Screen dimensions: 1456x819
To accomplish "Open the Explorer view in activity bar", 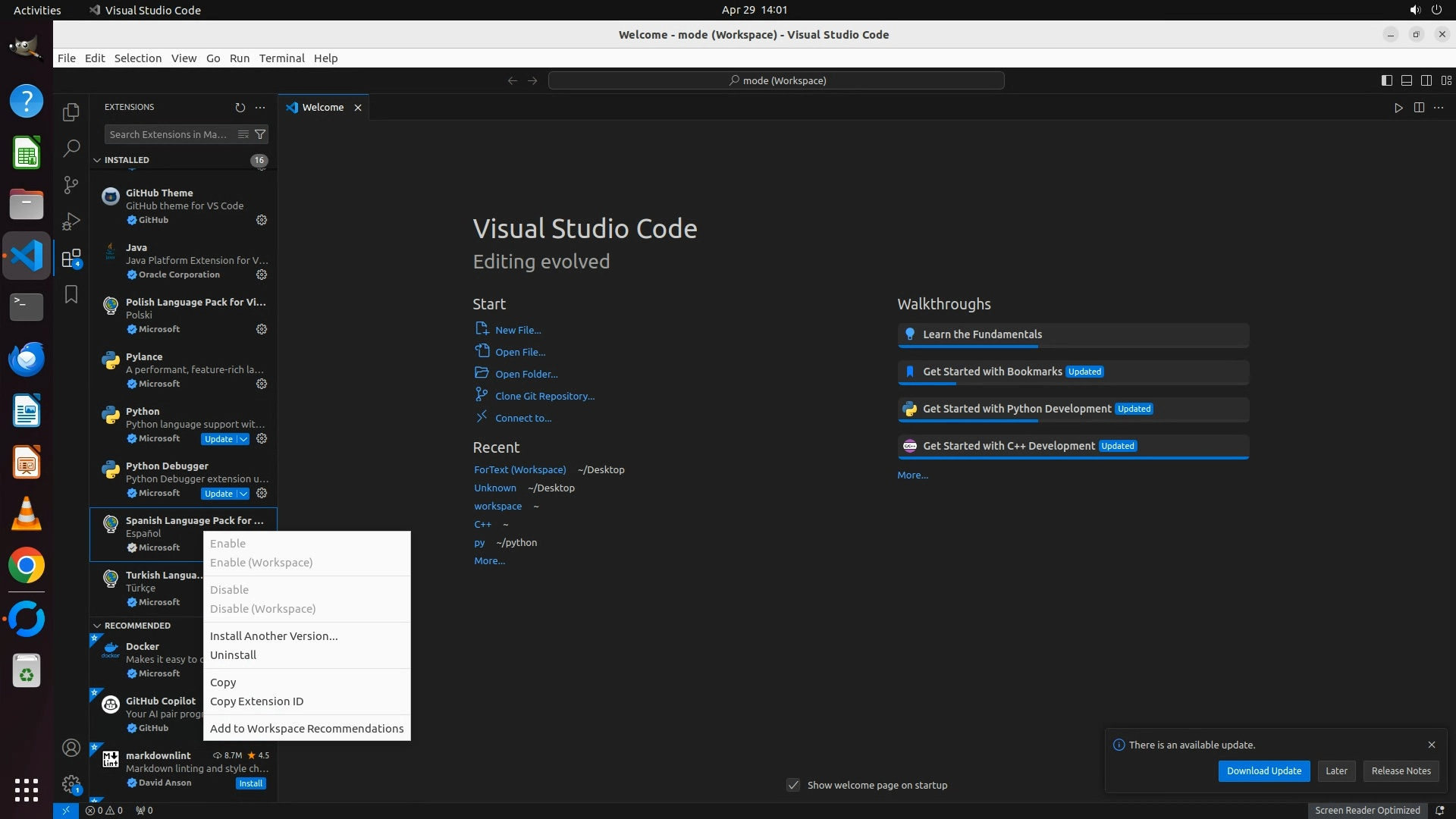I will (x=71, y=112).
